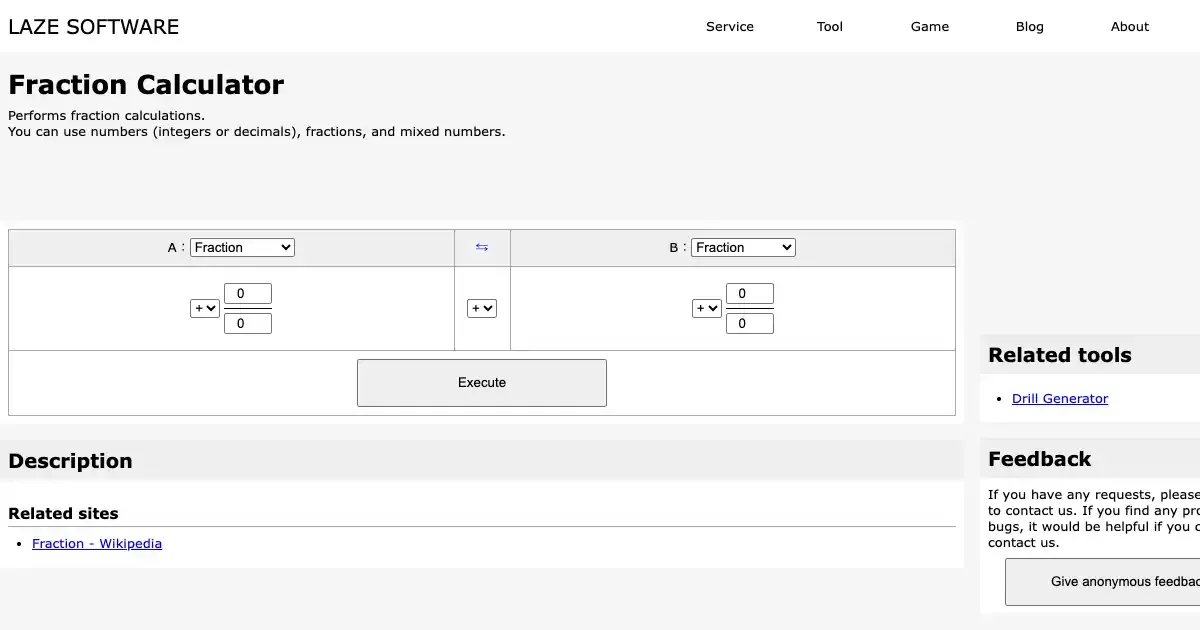Click the swap A and B arrows icon
This screenshot has height=630, width=1200.
coord(482,247)
